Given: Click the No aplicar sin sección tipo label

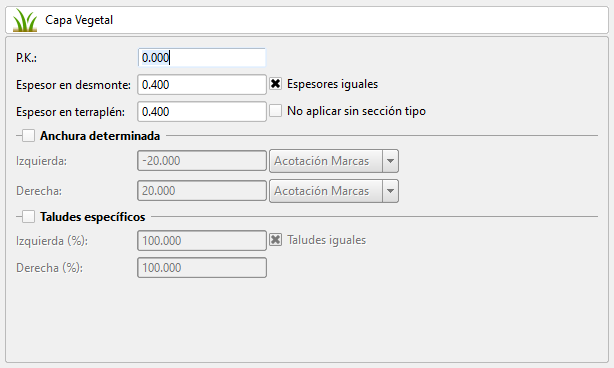Looking at the screenshot, I should pyautogui.click(x=356, y=111).
